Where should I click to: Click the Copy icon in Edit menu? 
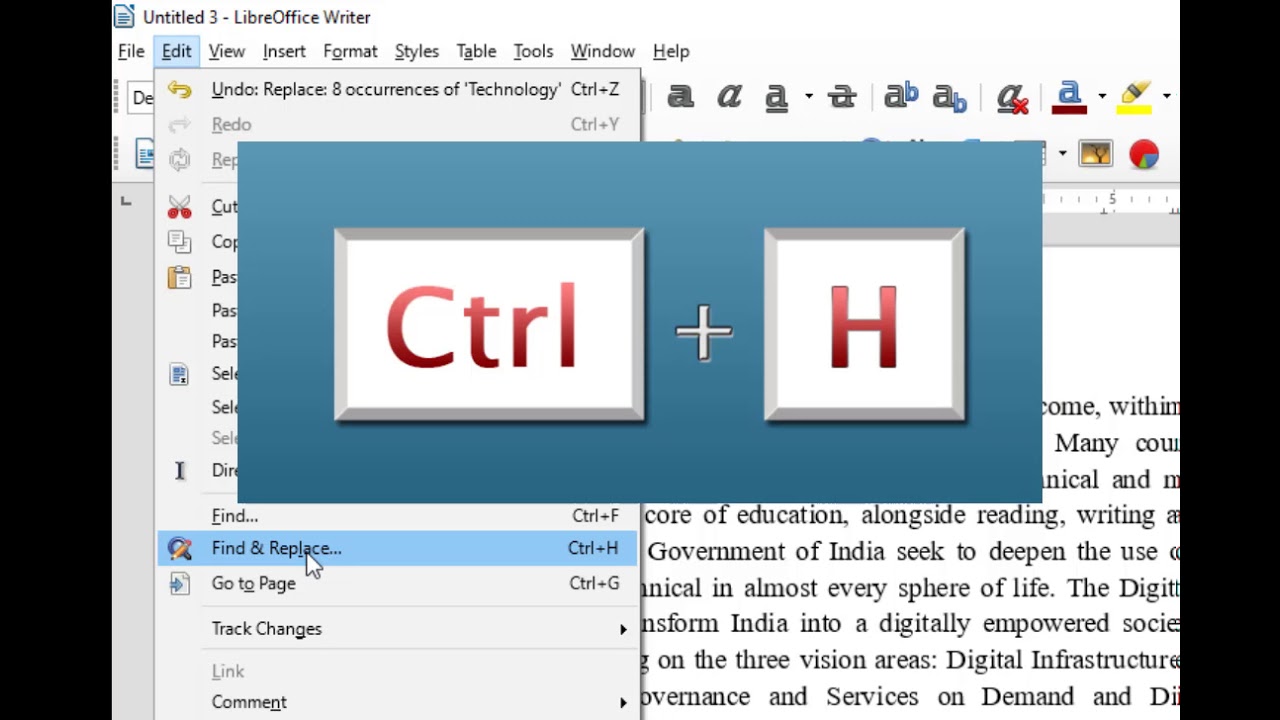(179, 242)
